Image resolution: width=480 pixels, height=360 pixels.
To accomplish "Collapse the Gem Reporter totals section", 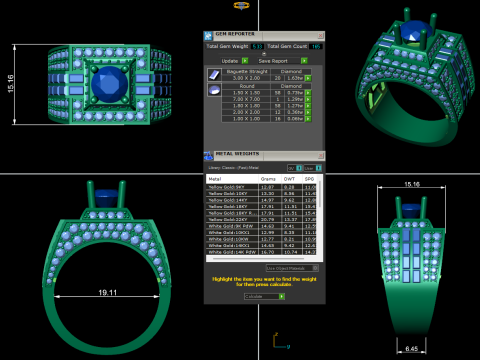I will (x=264, y=54).
